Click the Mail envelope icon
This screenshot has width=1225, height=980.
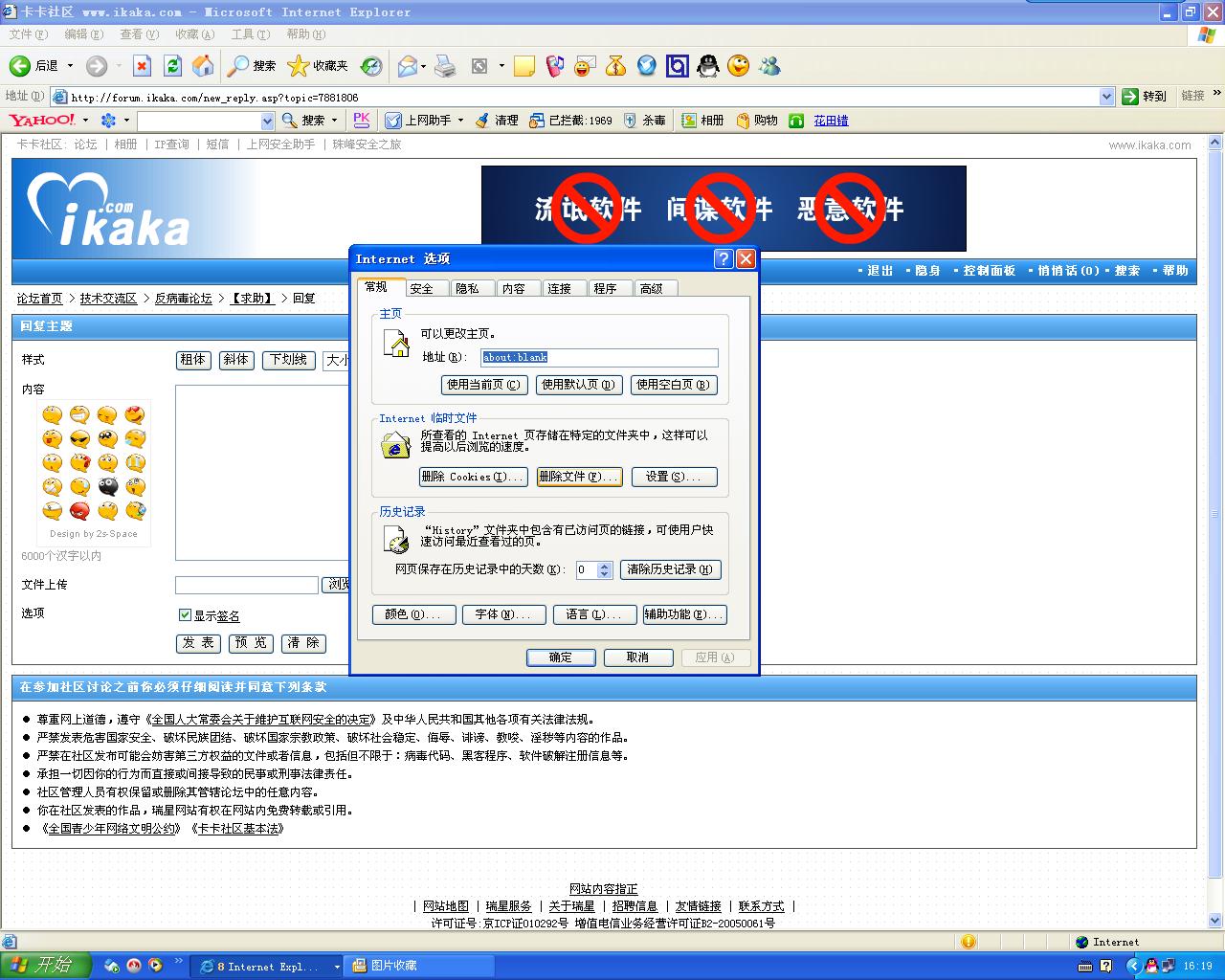tap(408, 66)
